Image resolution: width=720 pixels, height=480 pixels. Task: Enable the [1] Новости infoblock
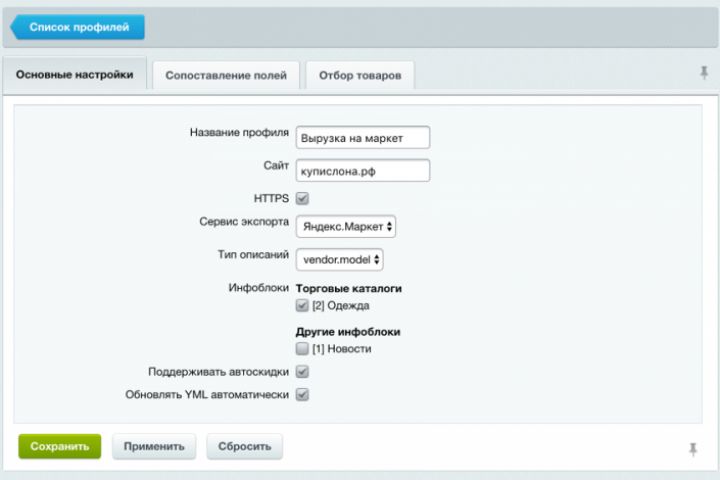coord(302,349)
